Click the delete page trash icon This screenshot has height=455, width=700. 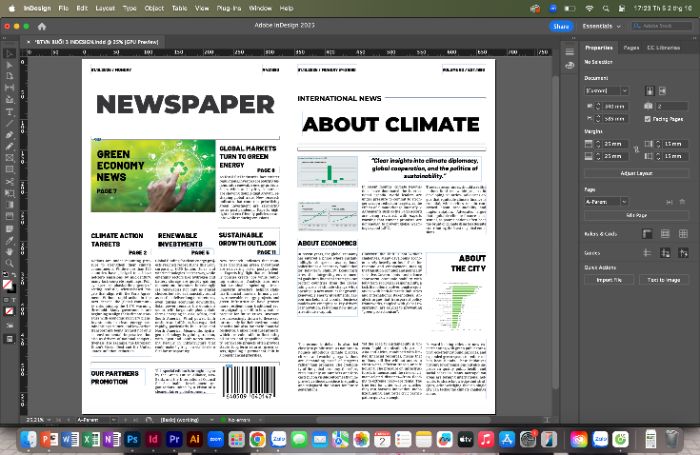[682, 202]
